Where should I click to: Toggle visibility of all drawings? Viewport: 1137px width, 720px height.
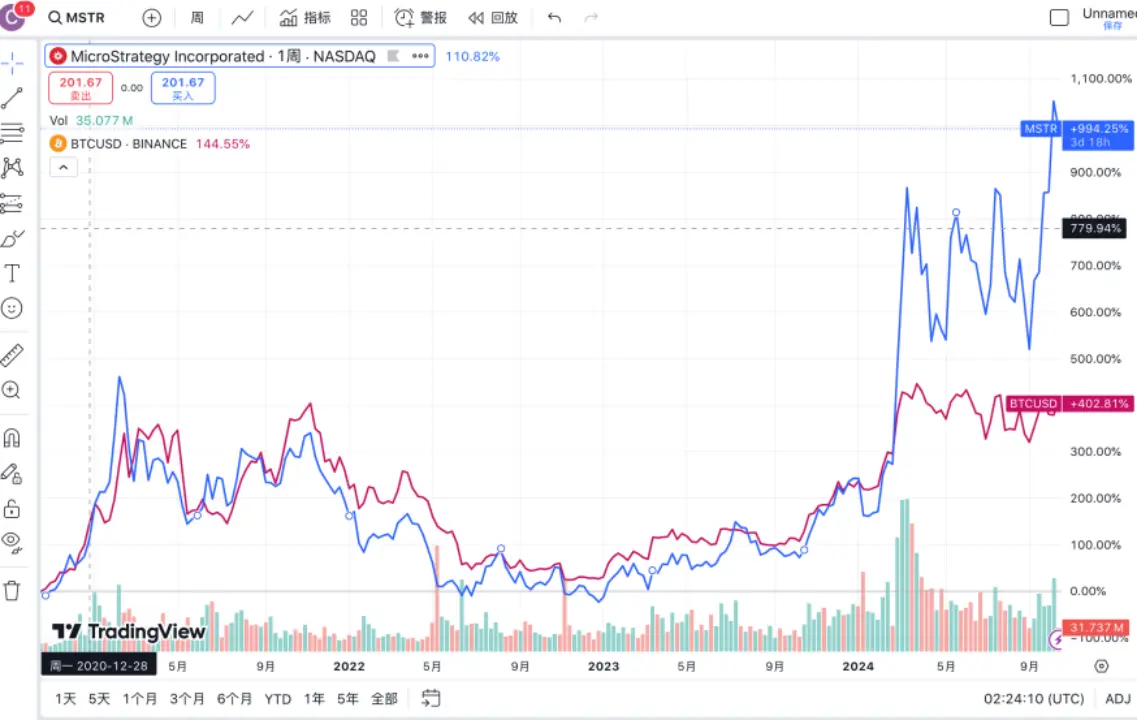(13, 540)
